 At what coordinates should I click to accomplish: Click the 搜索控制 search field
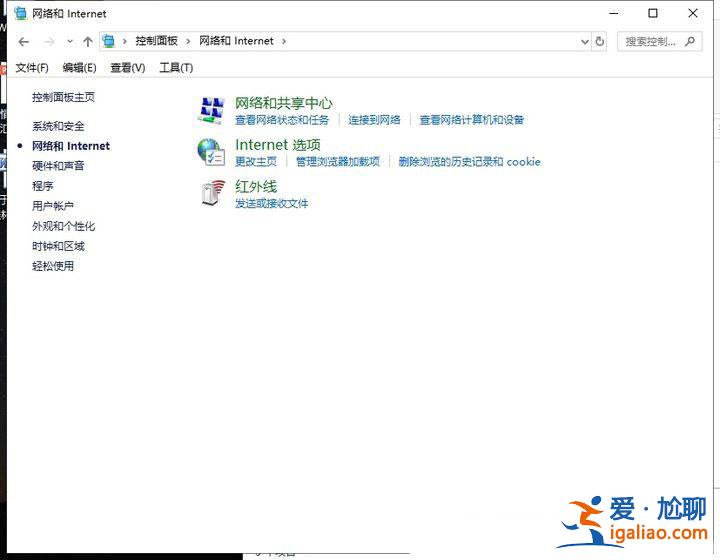[659, 41]
